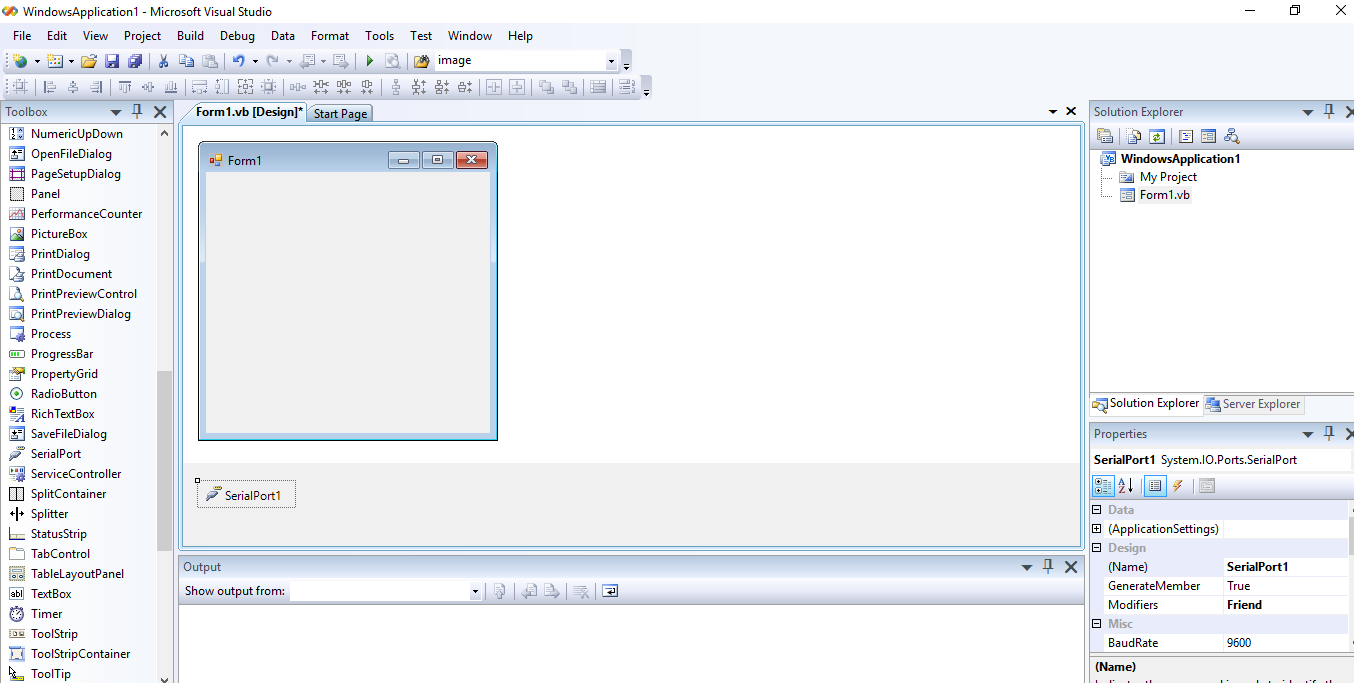The width and height of the screenshot is (1354, 683).
Task: Open the Toolbox window position dropdown arrow
Action: pos(116,112)
